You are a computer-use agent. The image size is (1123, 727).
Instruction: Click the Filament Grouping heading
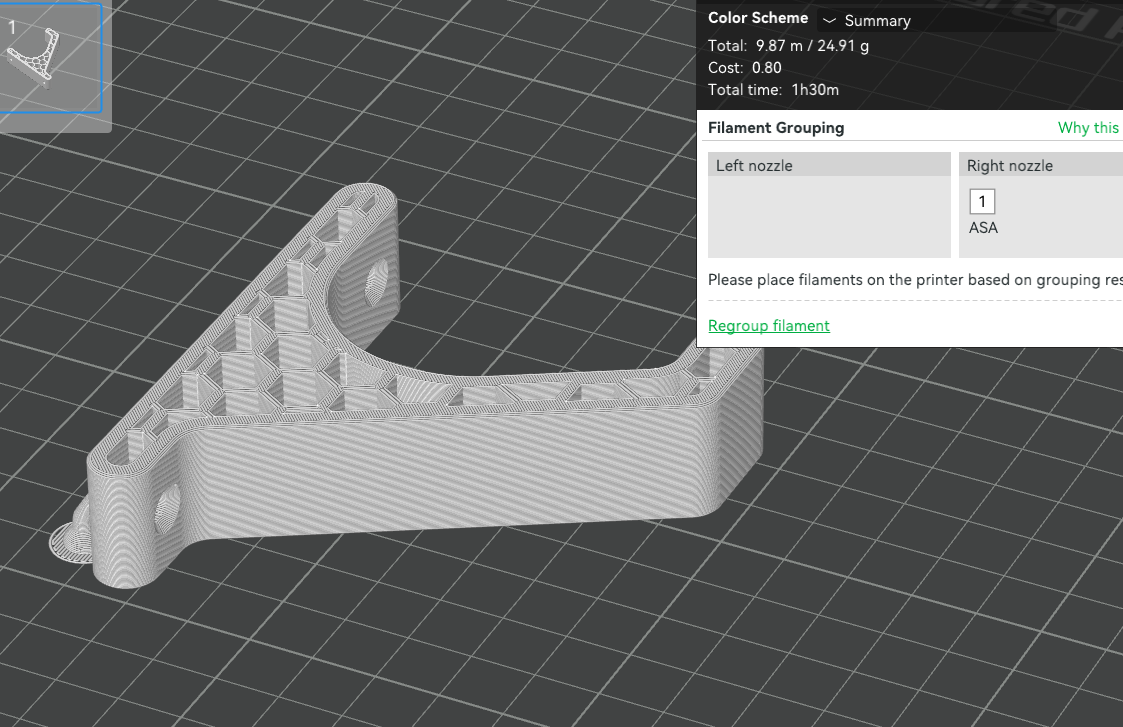tap(776, 127)
